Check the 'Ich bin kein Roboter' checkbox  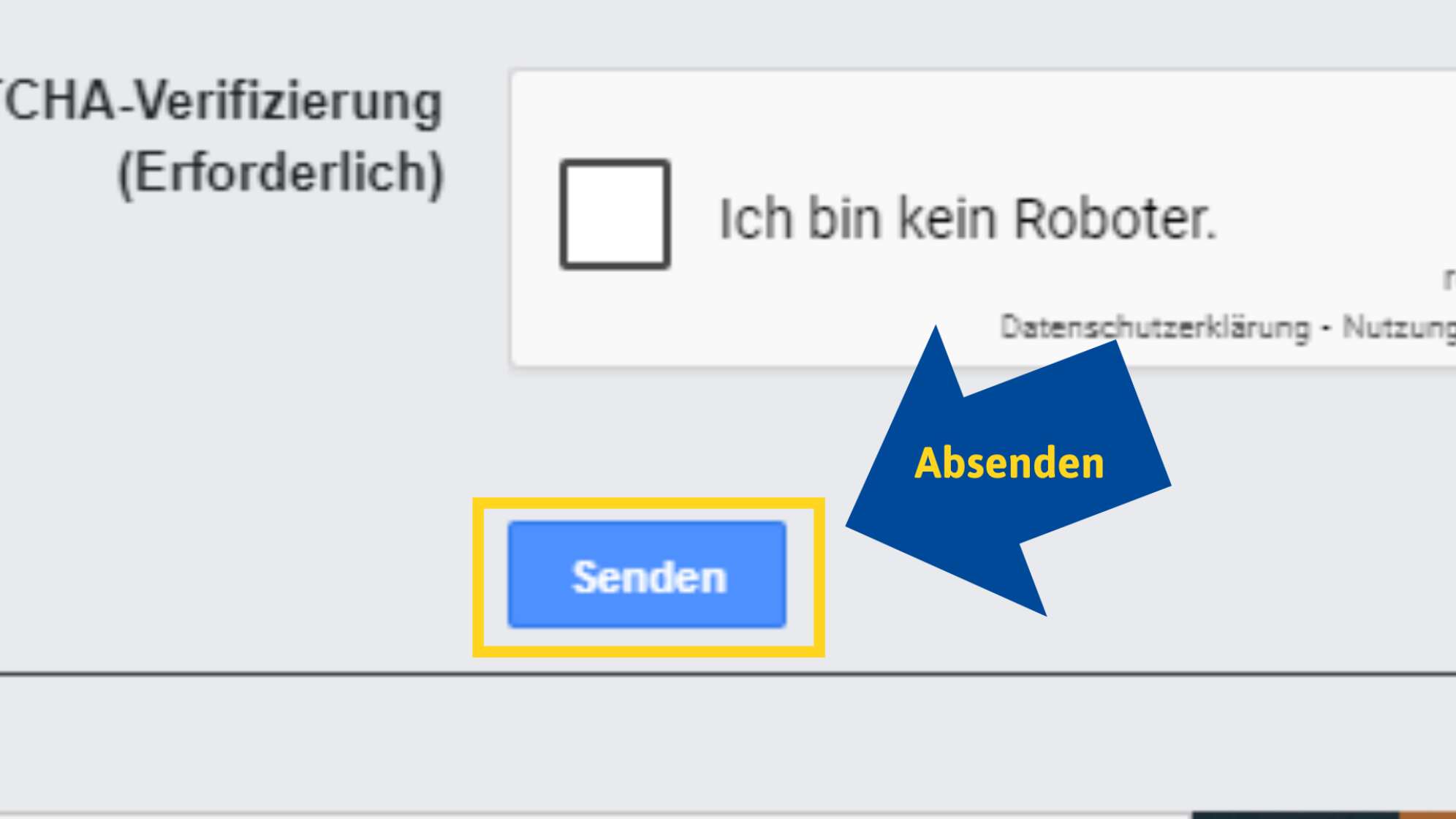click(x=615, y=214)
